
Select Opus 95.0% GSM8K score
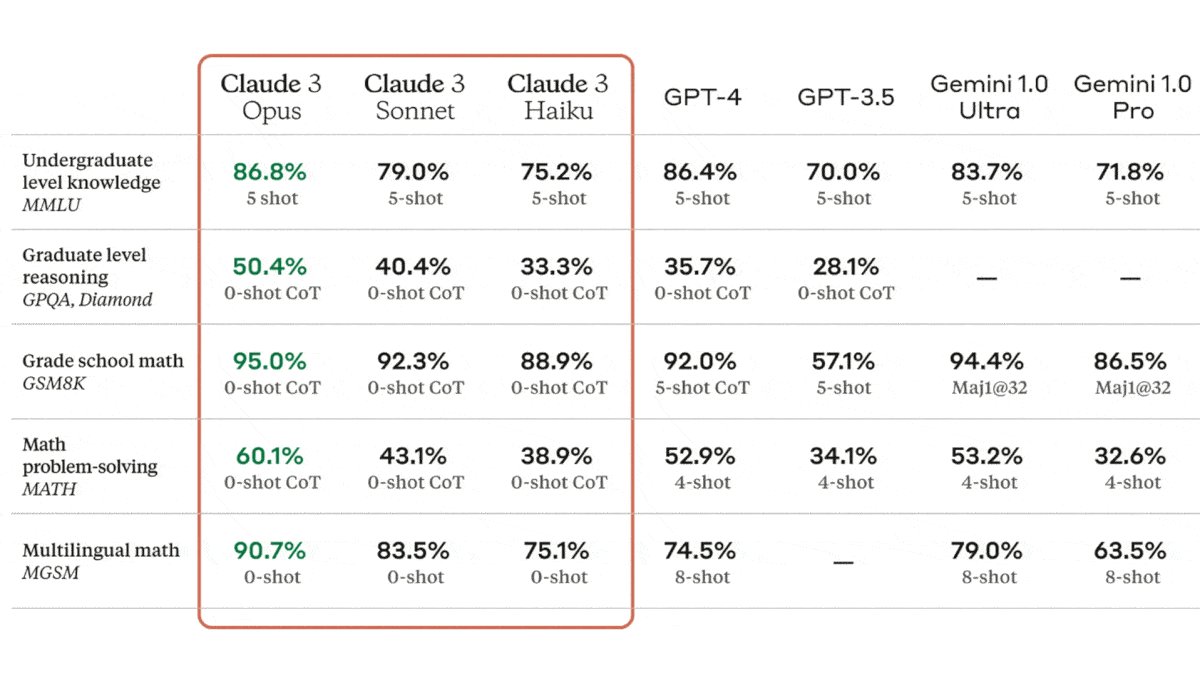[270, 361]
